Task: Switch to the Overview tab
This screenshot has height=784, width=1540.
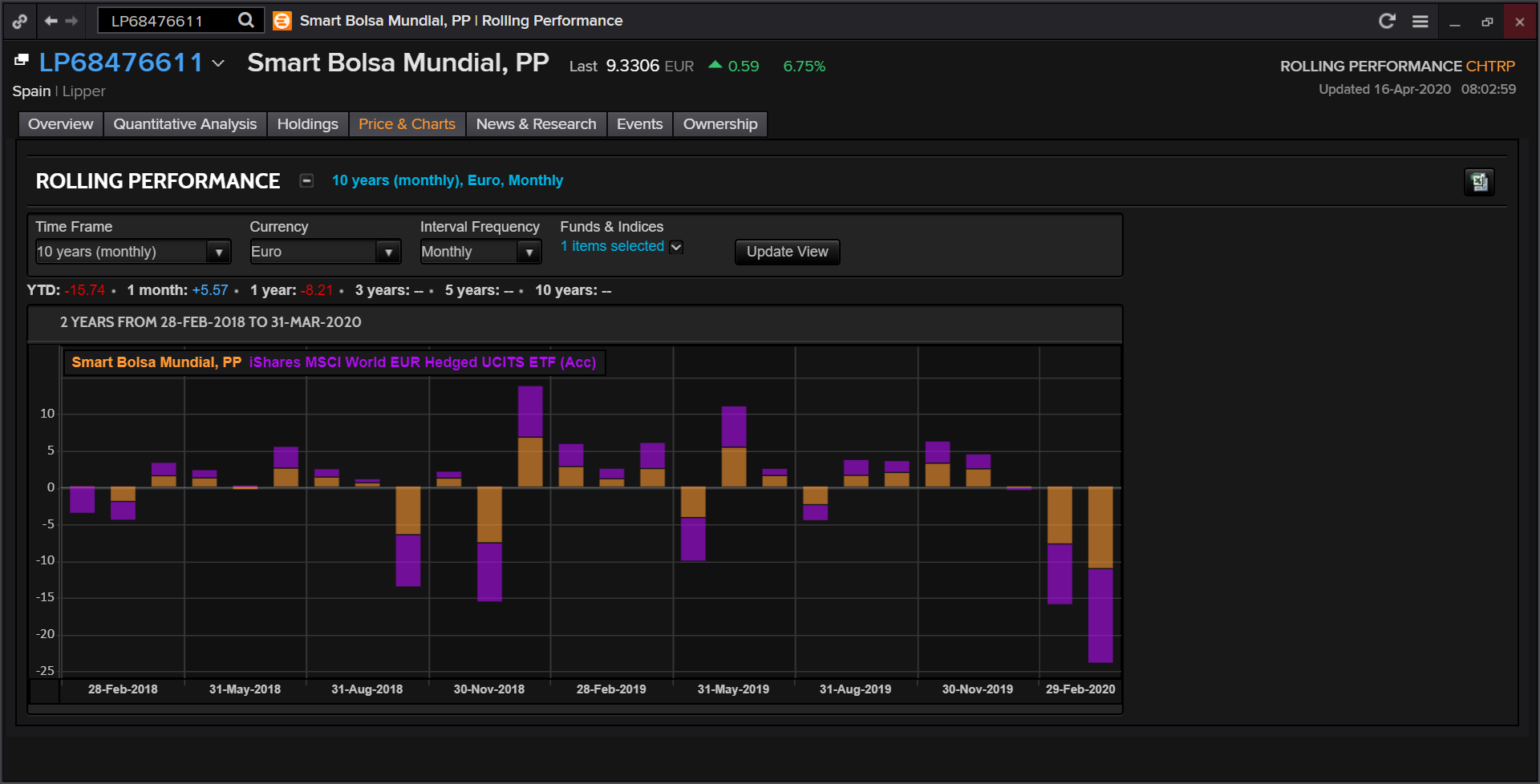Action: tap(60, 124)
